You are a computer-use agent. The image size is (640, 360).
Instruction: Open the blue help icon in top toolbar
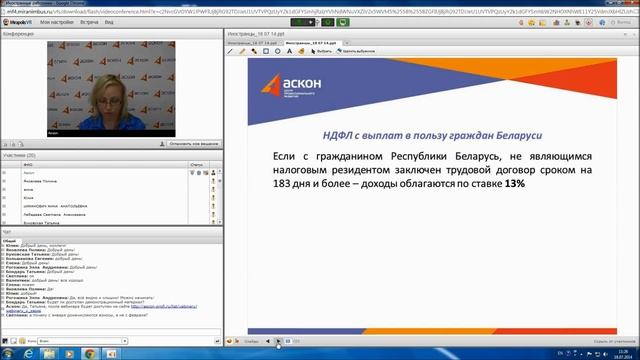pos(602,22)
